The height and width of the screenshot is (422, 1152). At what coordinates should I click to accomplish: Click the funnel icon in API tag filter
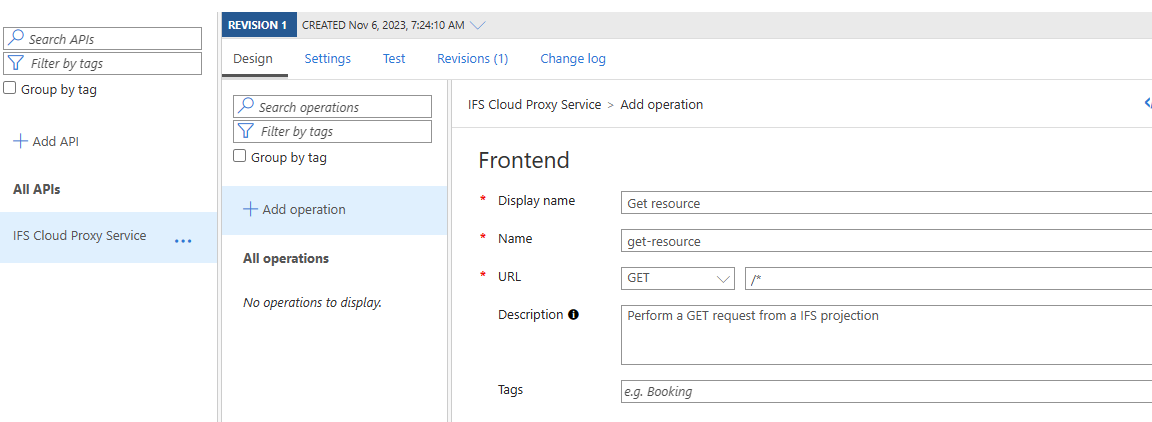tap(16, 63)
